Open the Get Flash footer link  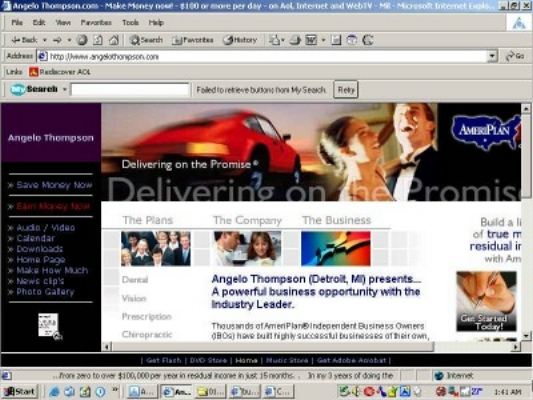pos(163,360)
